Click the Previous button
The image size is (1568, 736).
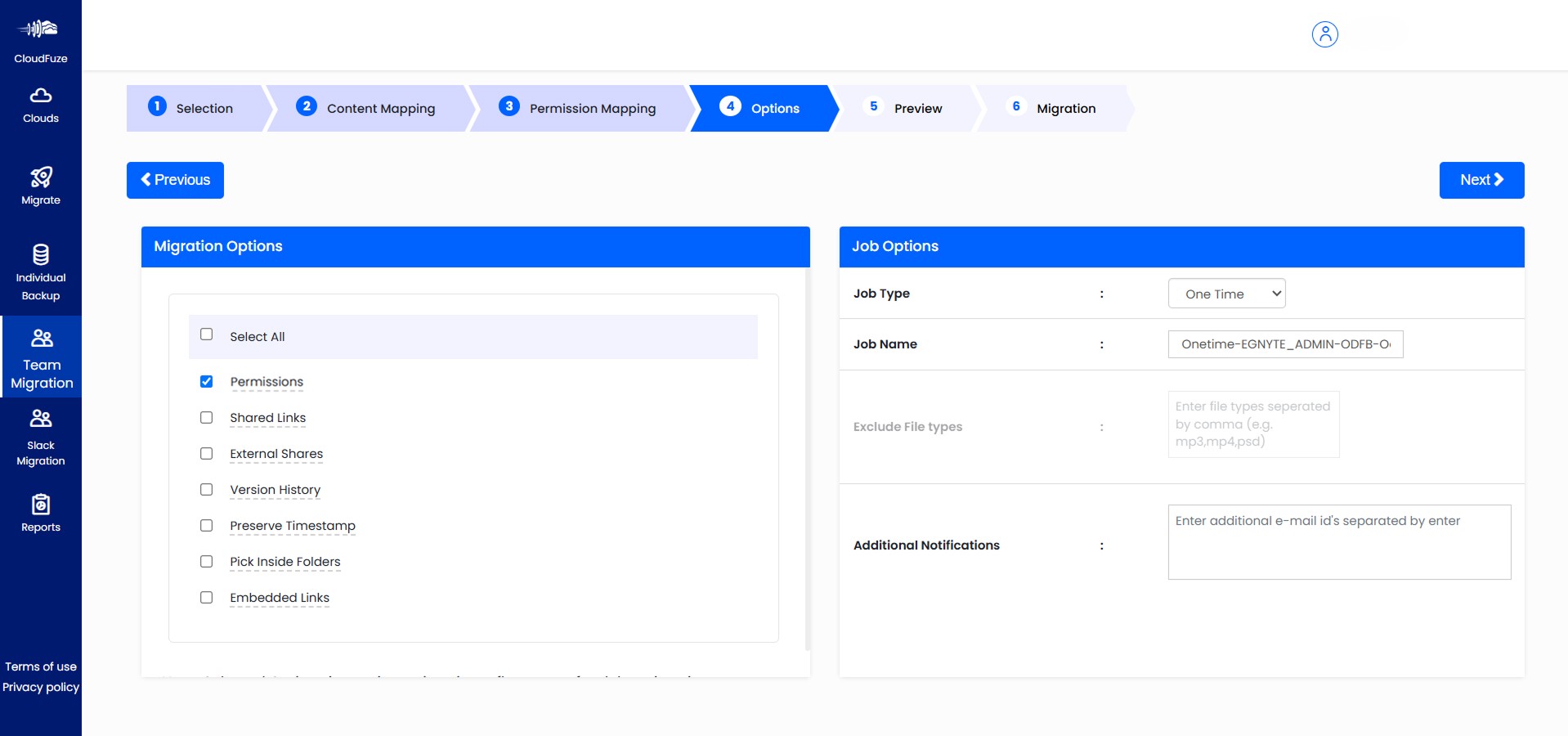(175, 180)
